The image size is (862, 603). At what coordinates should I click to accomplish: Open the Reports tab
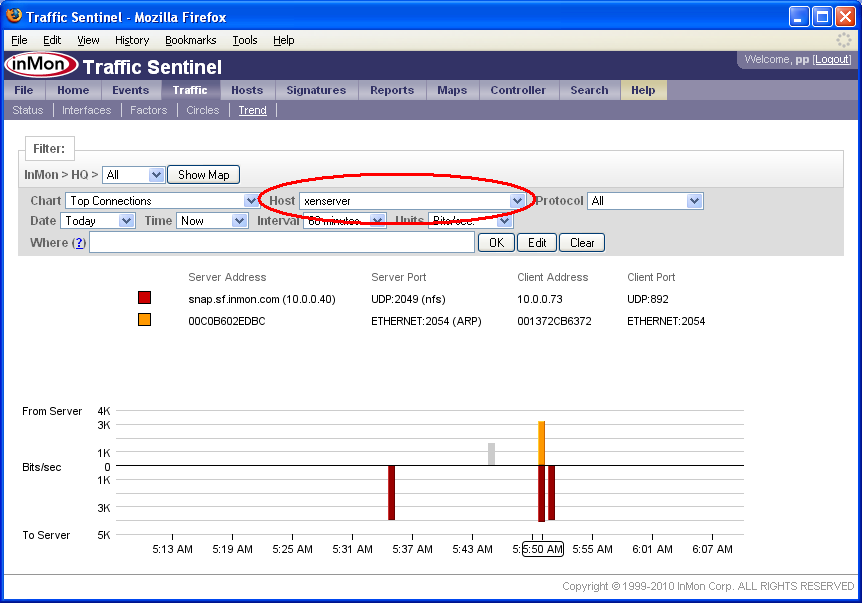coord(392,90)
